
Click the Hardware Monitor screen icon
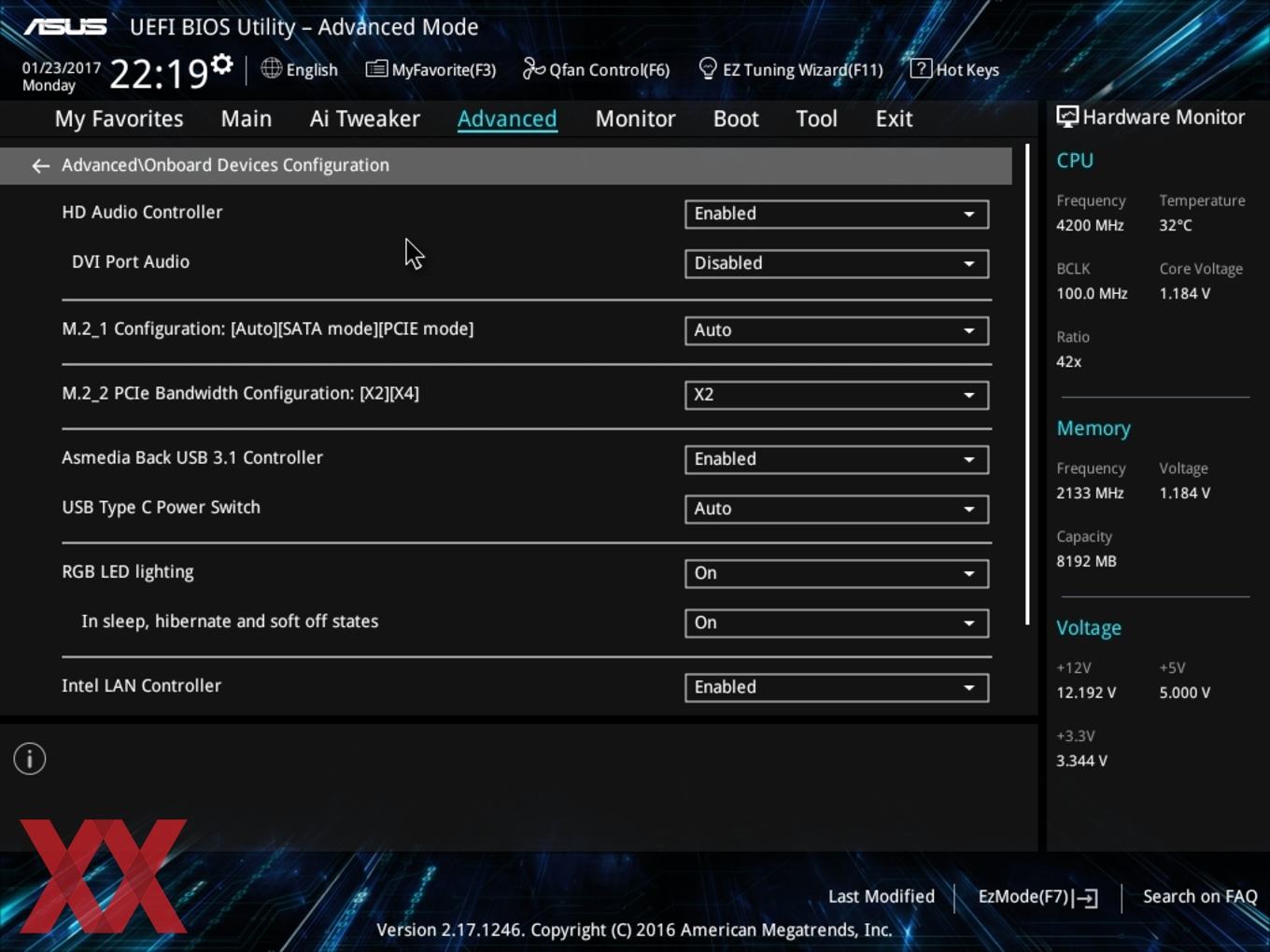[1067, 118]
